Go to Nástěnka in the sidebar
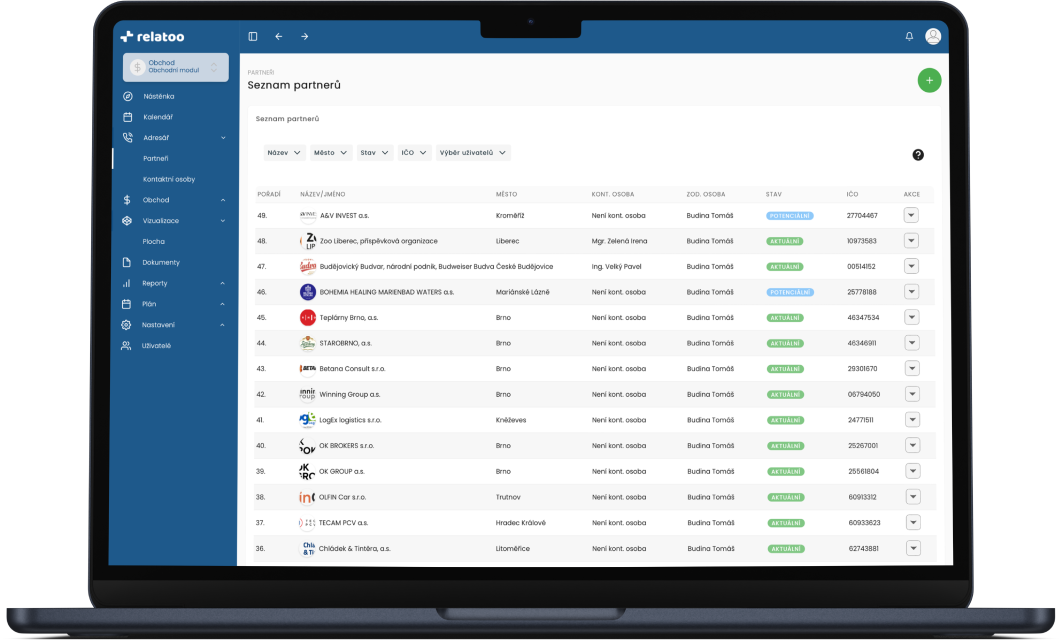Viewport: 1063px width, 640px height. click(159, 96)
